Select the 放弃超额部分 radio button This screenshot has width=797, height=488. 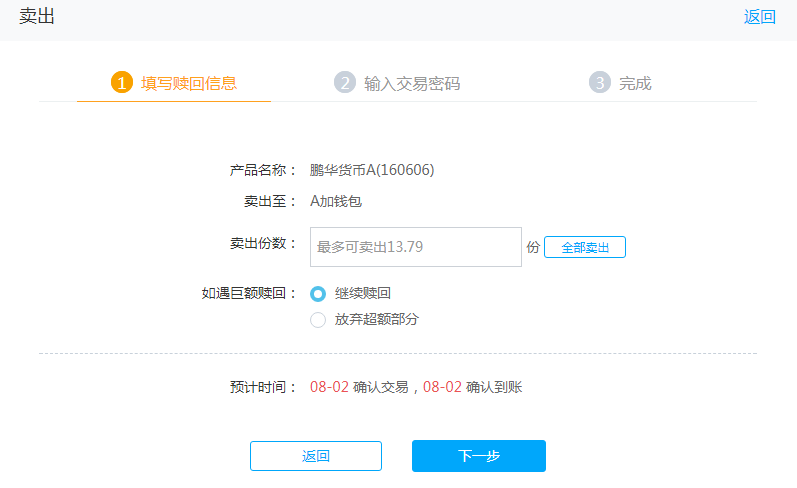pyautogui.click(x=318, y=320)
